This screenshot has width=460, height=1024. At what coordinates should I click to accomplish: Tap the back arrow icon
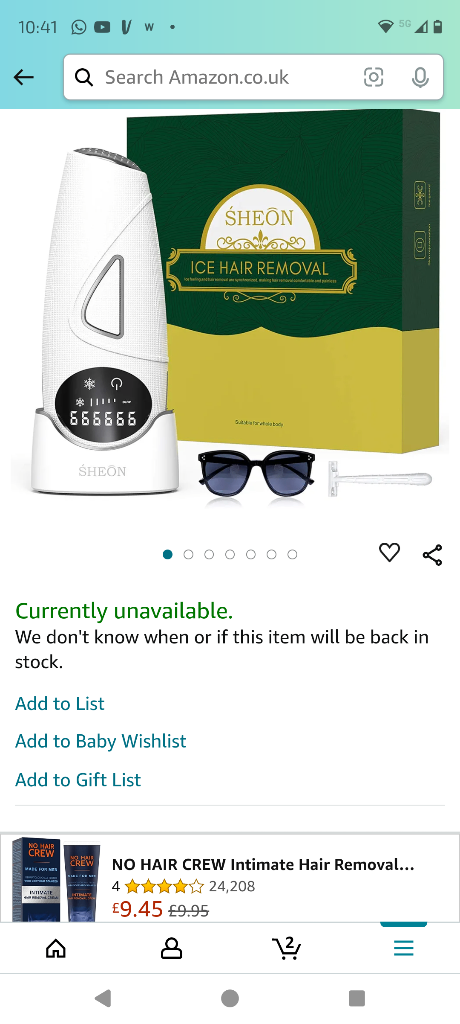pos(24,77)
